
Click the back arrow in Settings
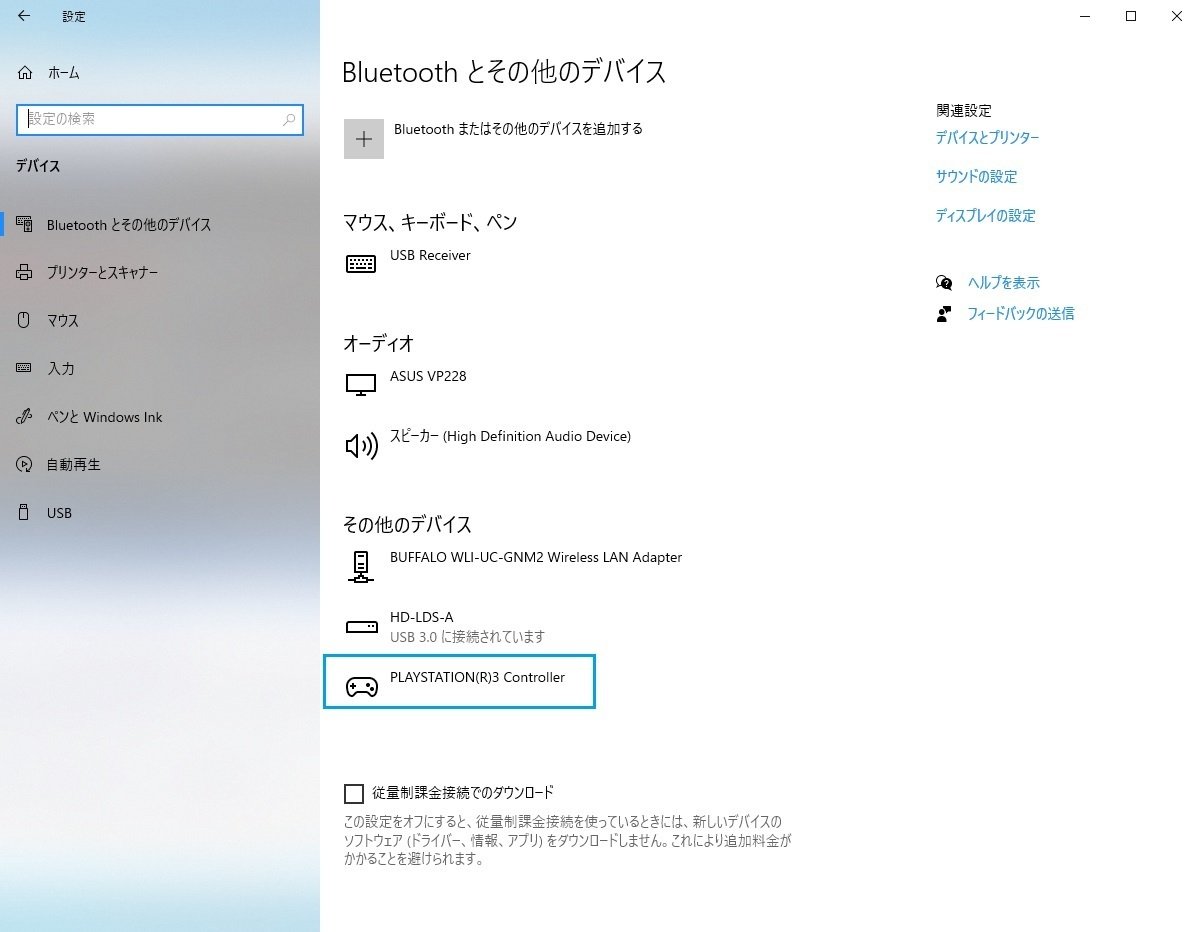pos(24,16)
